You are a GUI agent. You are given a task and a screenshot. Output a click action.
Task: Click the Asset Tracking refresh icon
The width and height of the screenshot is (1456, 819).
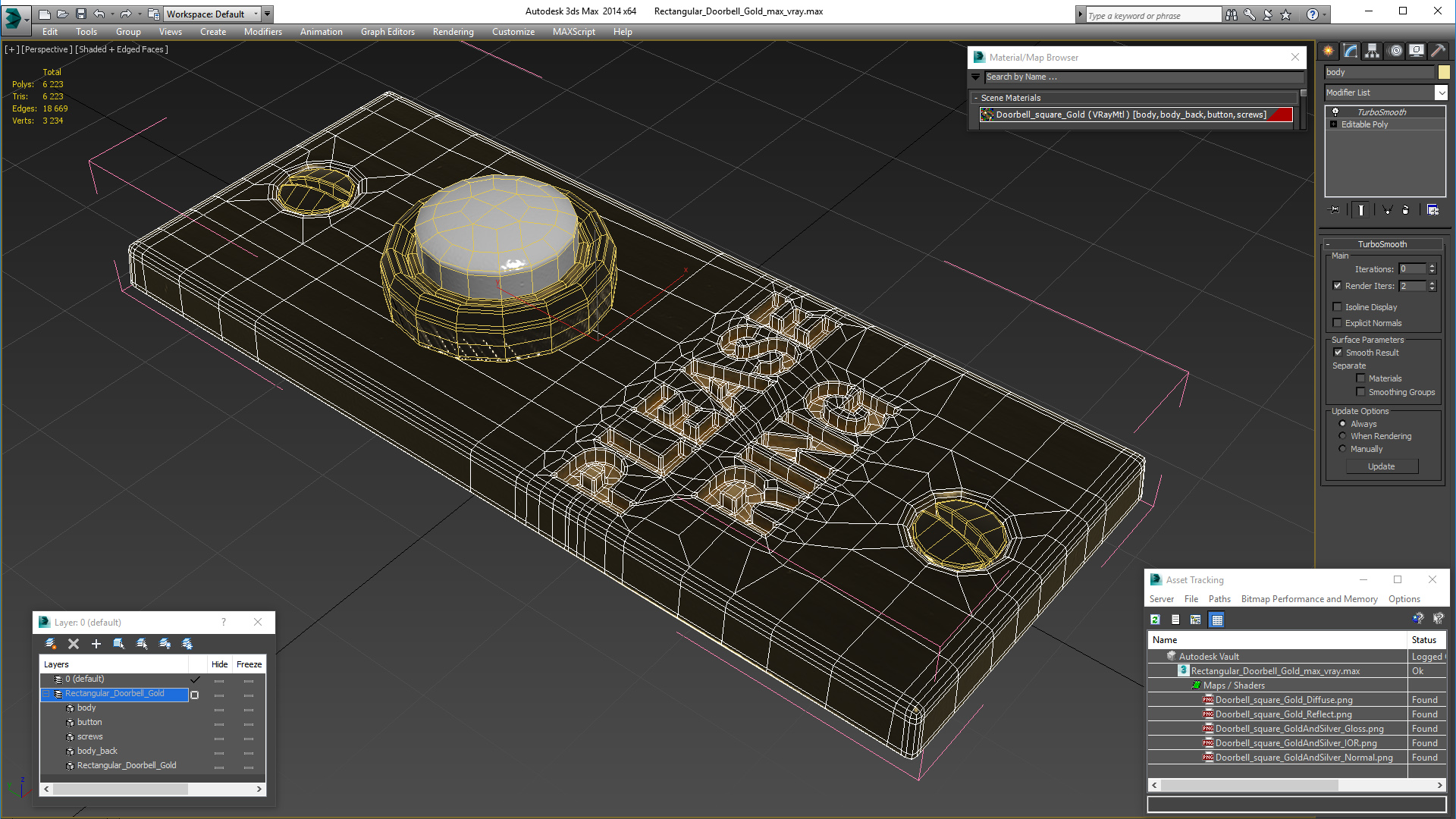(x=1155, y=620)
